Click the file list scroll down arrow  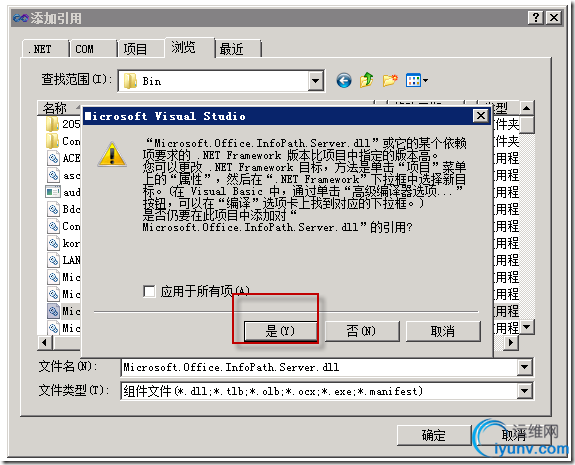[527, 326]
